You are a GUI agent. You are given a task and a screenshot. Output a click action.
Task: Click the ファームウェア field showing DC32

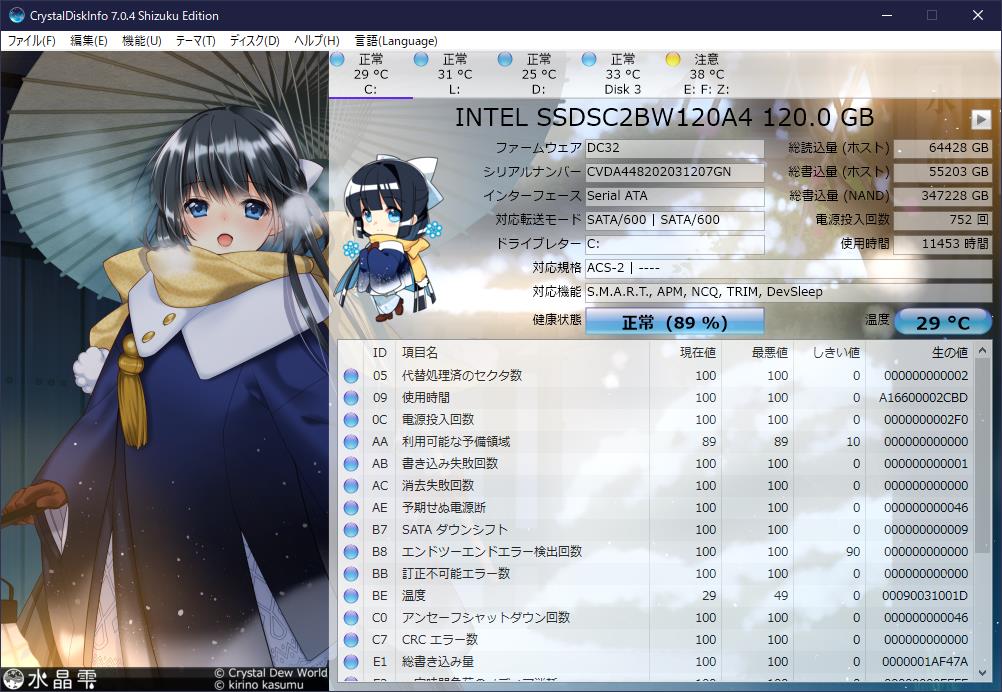point(675,148)
